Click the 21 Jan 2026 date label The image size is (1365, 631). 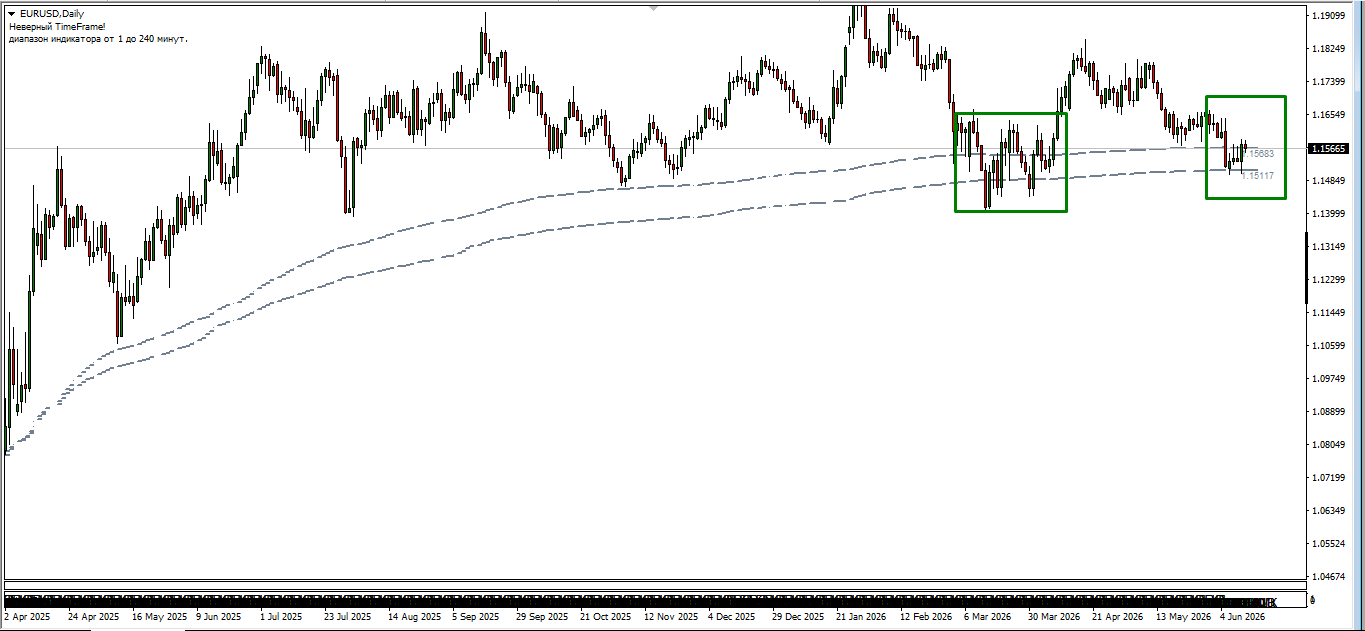pos(861,618)
